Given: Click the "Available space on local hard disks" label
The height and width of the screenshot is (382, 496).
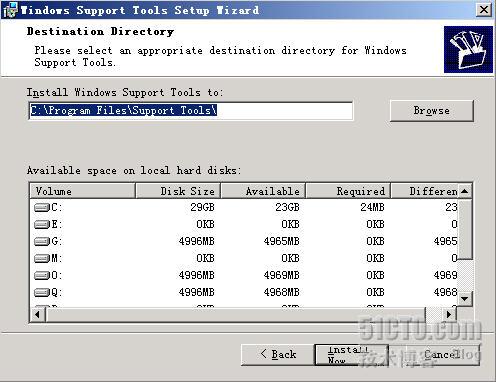Looking at the screenshot, I should (134, 170).
